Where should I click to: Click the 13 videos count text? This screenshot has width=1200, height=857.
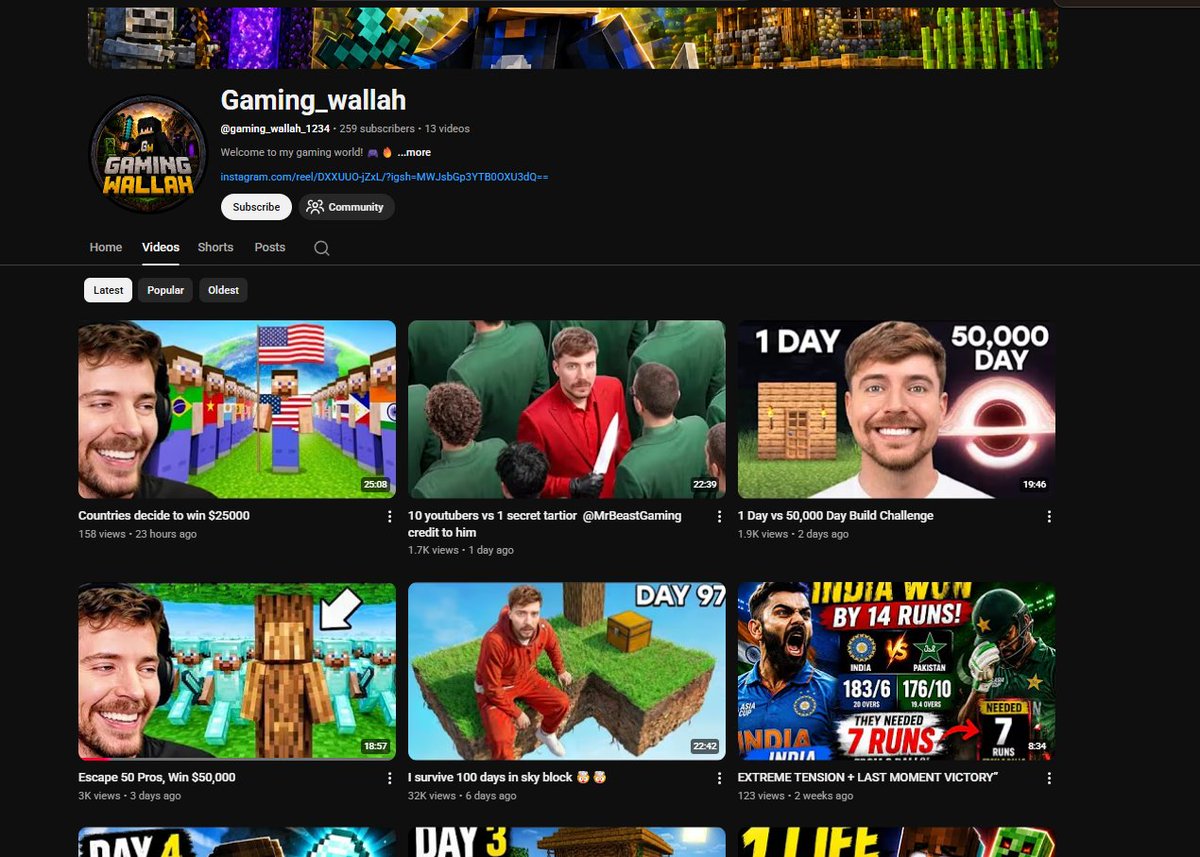coord(447,129)
